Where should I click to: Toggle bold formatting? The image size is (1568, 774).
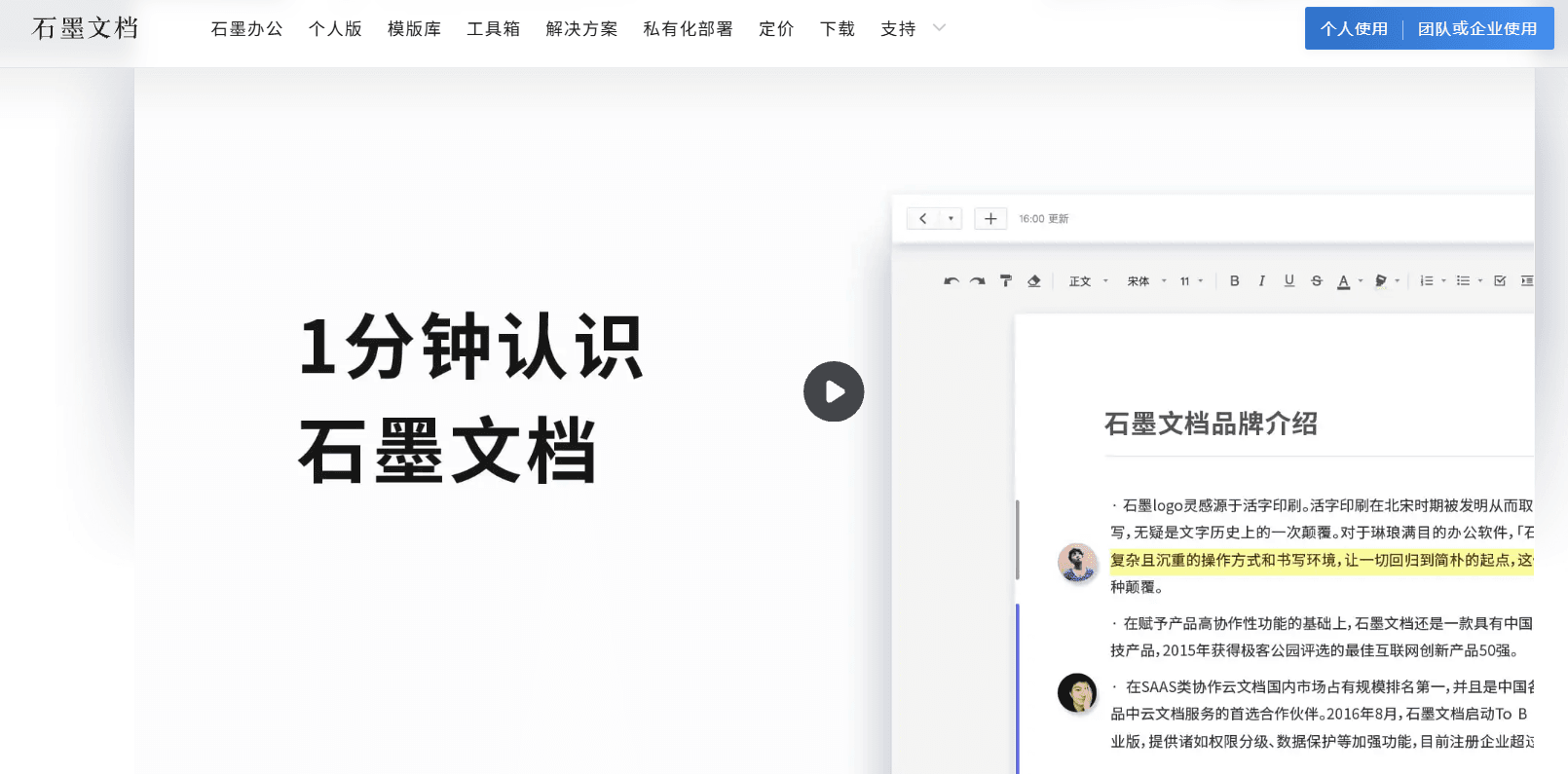(x=1235, y=281)
